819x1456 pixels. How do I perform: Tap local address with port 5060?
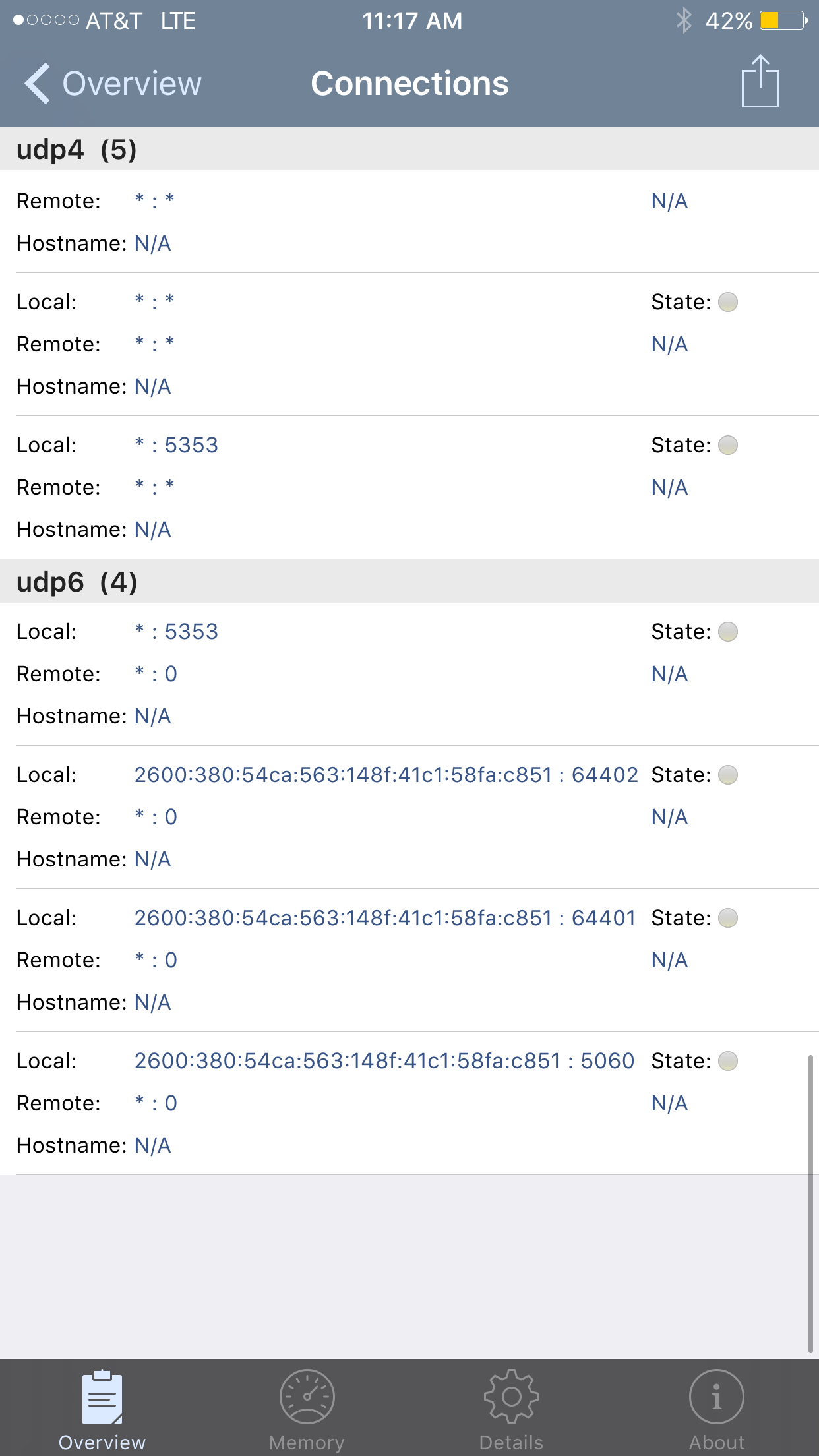(384, 1061)
